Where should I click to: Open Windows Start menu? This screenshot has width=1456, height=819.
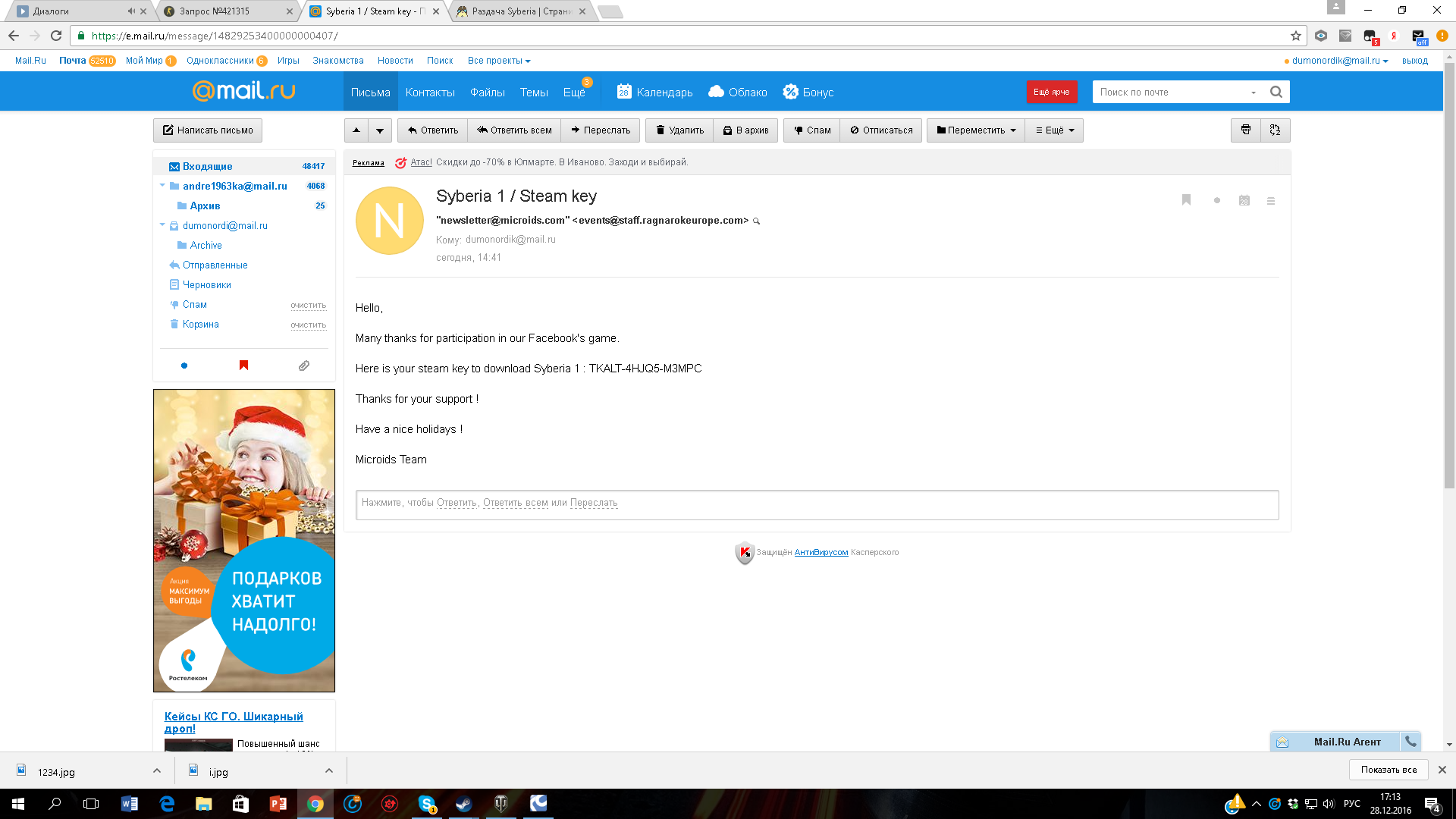(18, 804)
